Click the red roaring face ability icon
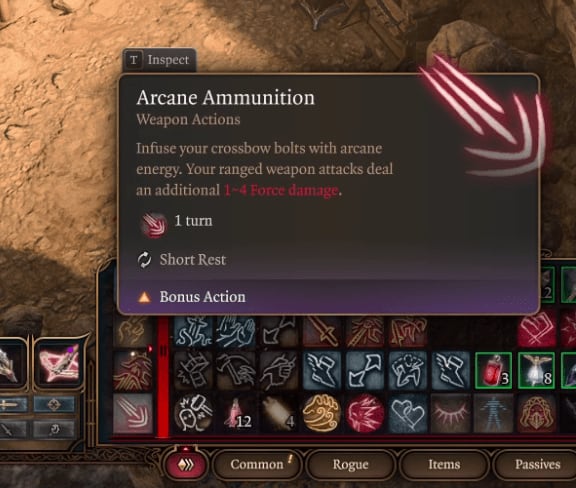Image resolution: width=576 pixels, height=488 pixels. tap(365, 413)
